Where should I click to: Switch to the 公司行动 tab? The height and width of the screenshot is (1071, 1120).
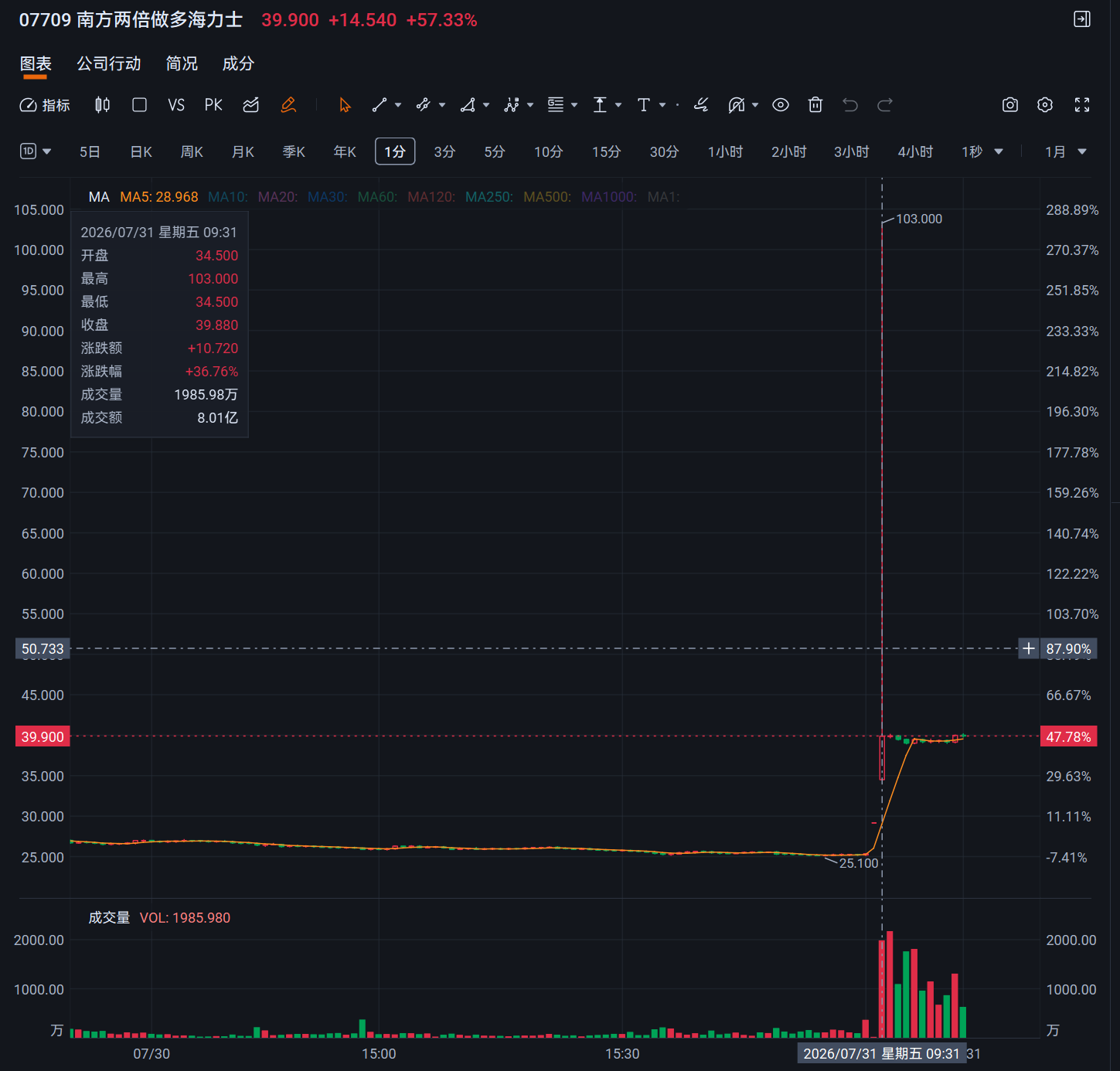click(109, 63)
